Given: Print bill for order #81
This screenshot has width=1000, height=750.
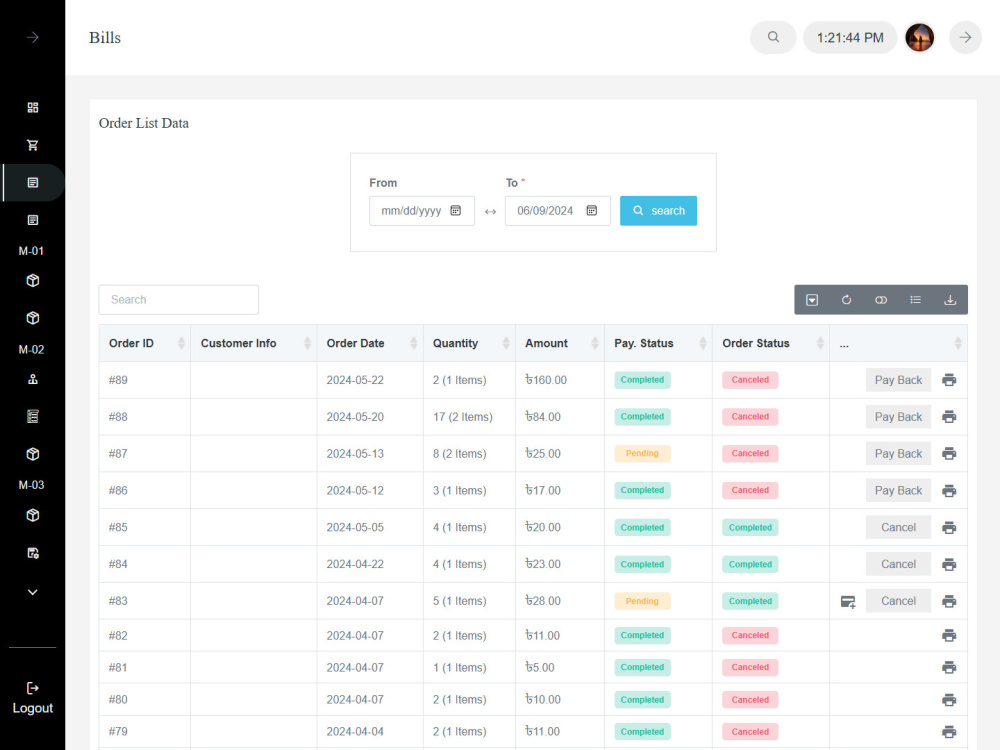Looking at the screenshot, I should (x=949, y=668).
